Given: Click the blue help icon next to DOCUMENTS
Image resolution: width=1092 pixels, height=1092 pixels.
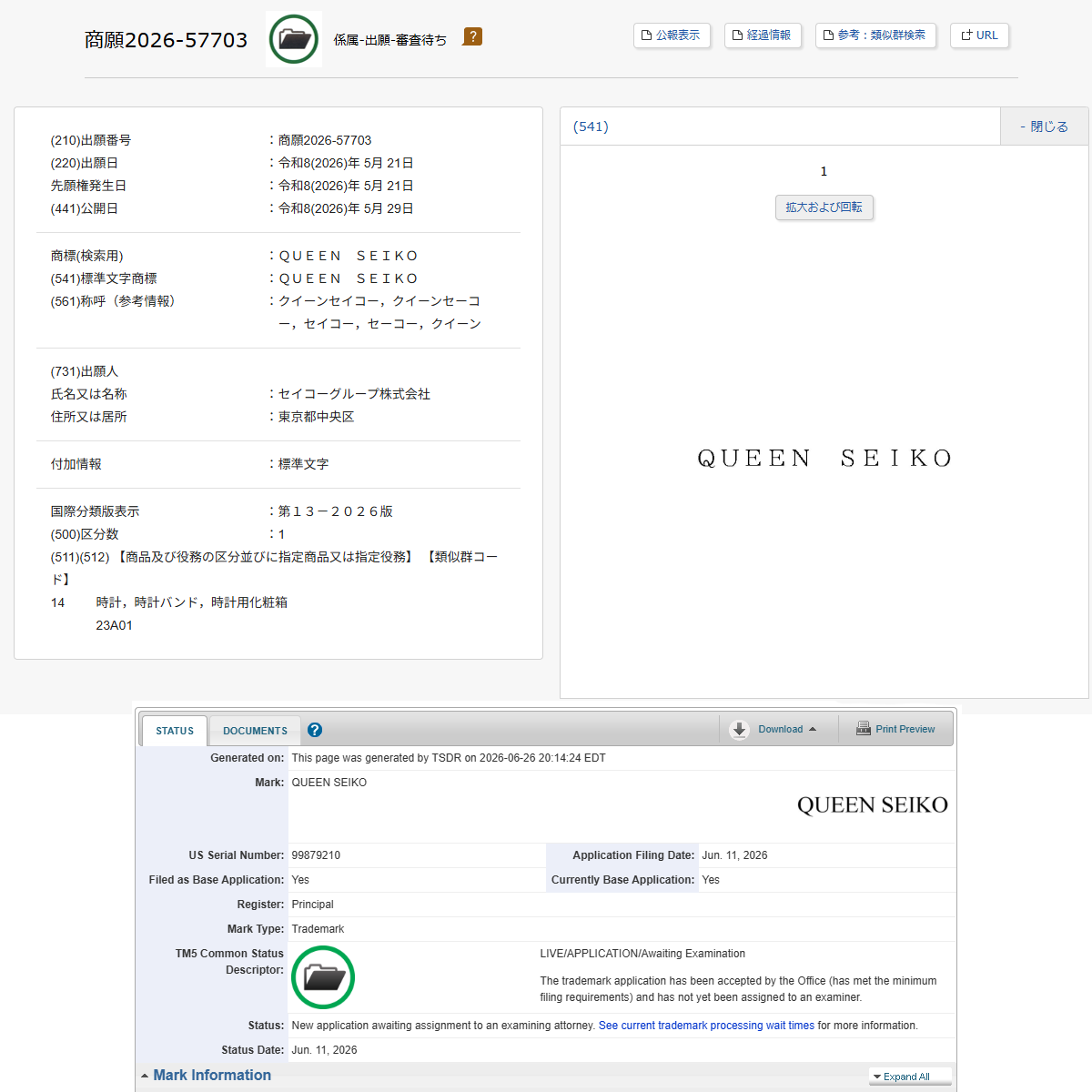Looking at the screenshot, I should 315,730.
